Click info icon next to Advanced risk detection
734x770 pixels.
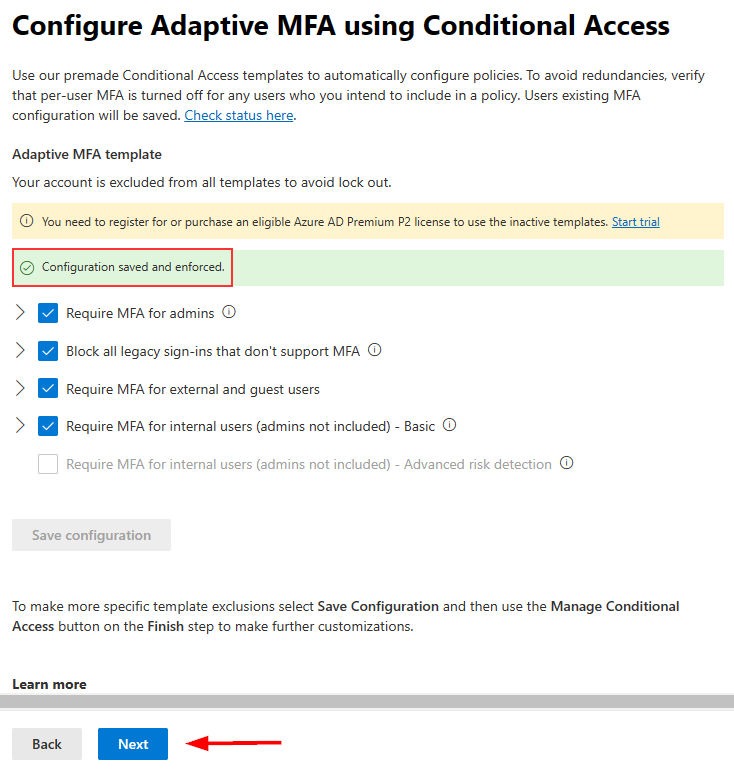coord(567,463)
